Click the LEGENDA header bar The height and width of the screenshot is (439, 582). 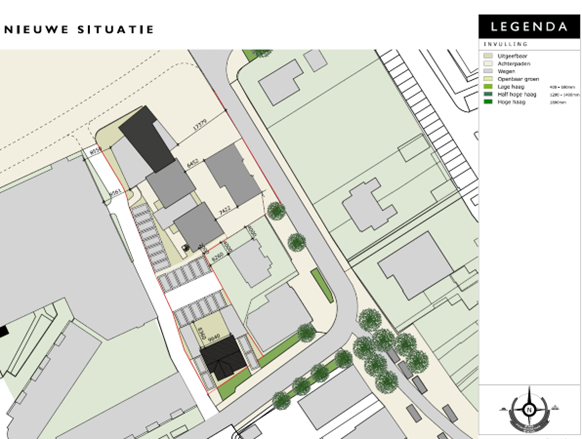pyautogui.click(x=529, y=26)
